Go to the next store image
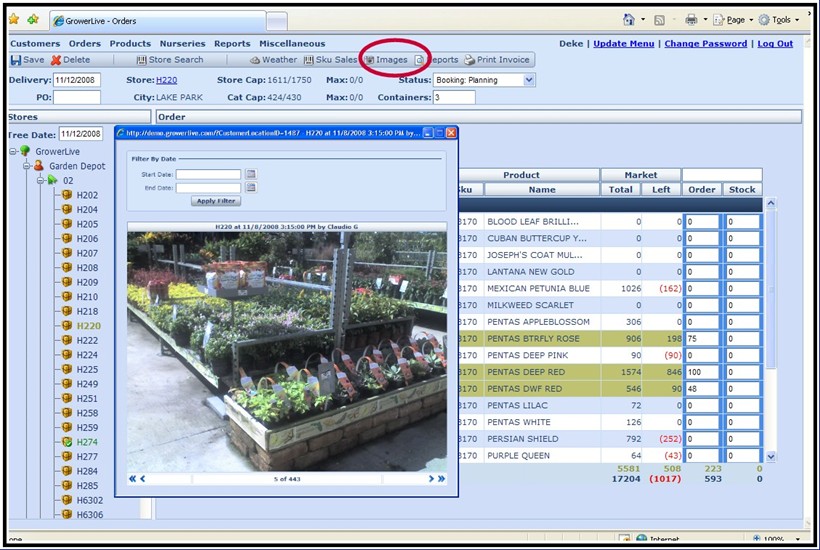 coord(431,479)
